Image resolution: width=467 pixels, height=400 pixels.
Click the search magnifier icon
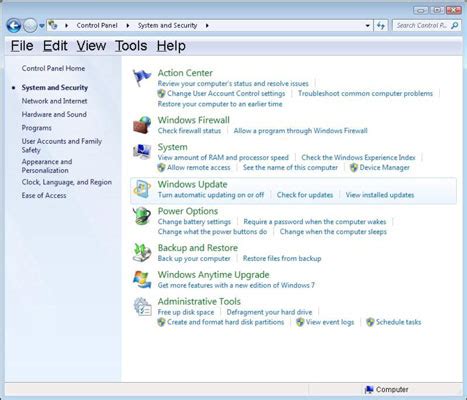[x=454, y=25]
